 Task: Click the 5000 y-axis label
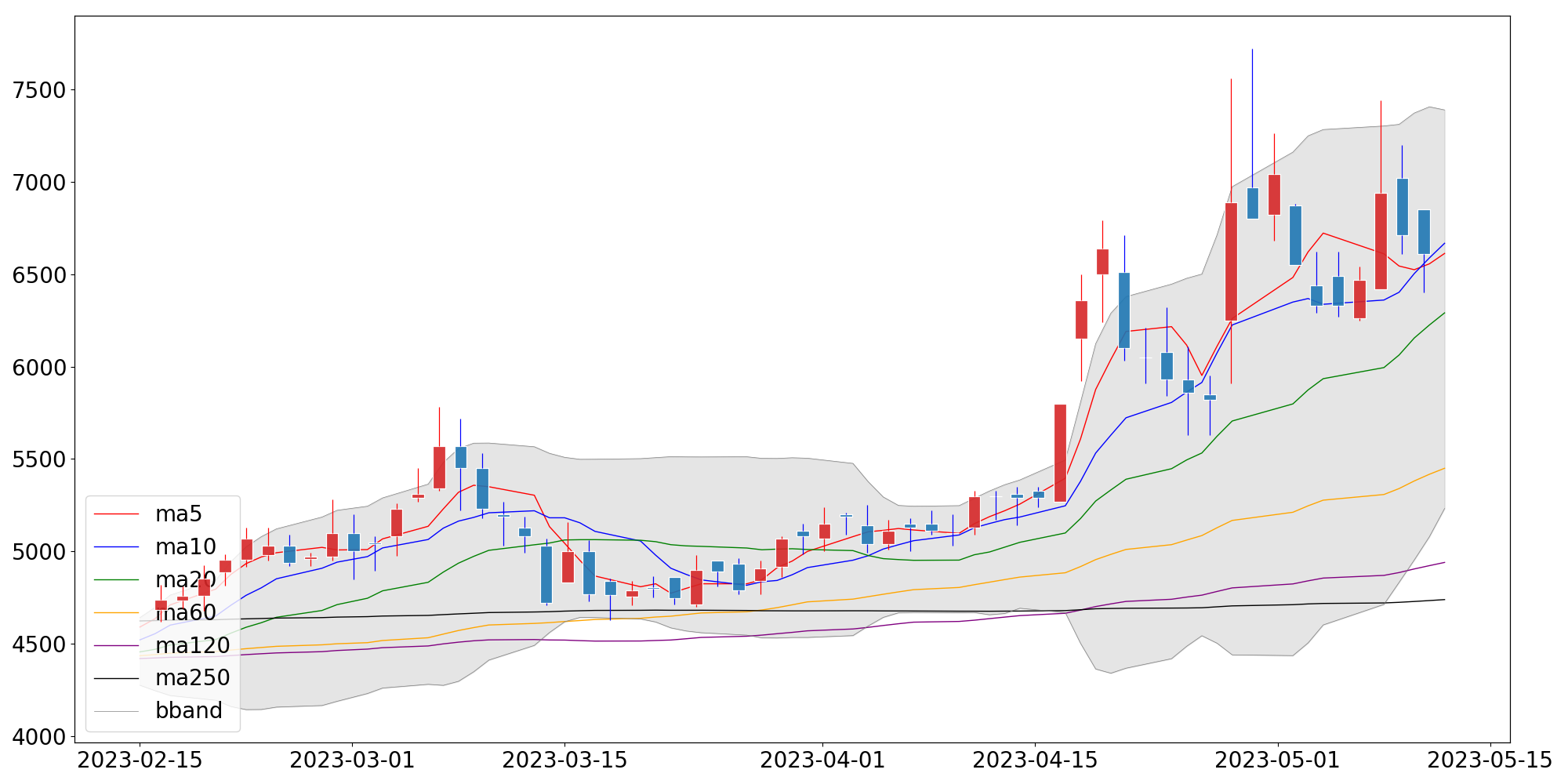tap(39, 553)
